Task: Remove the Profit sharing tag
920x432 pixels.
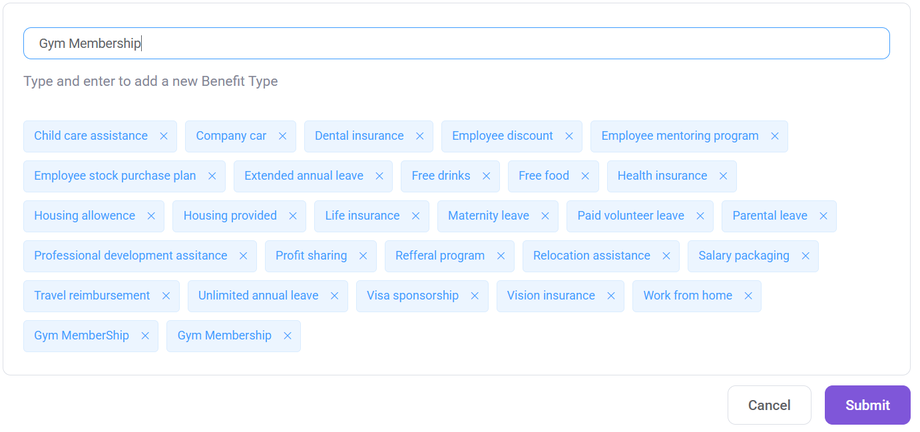Action: coord(363,256)
